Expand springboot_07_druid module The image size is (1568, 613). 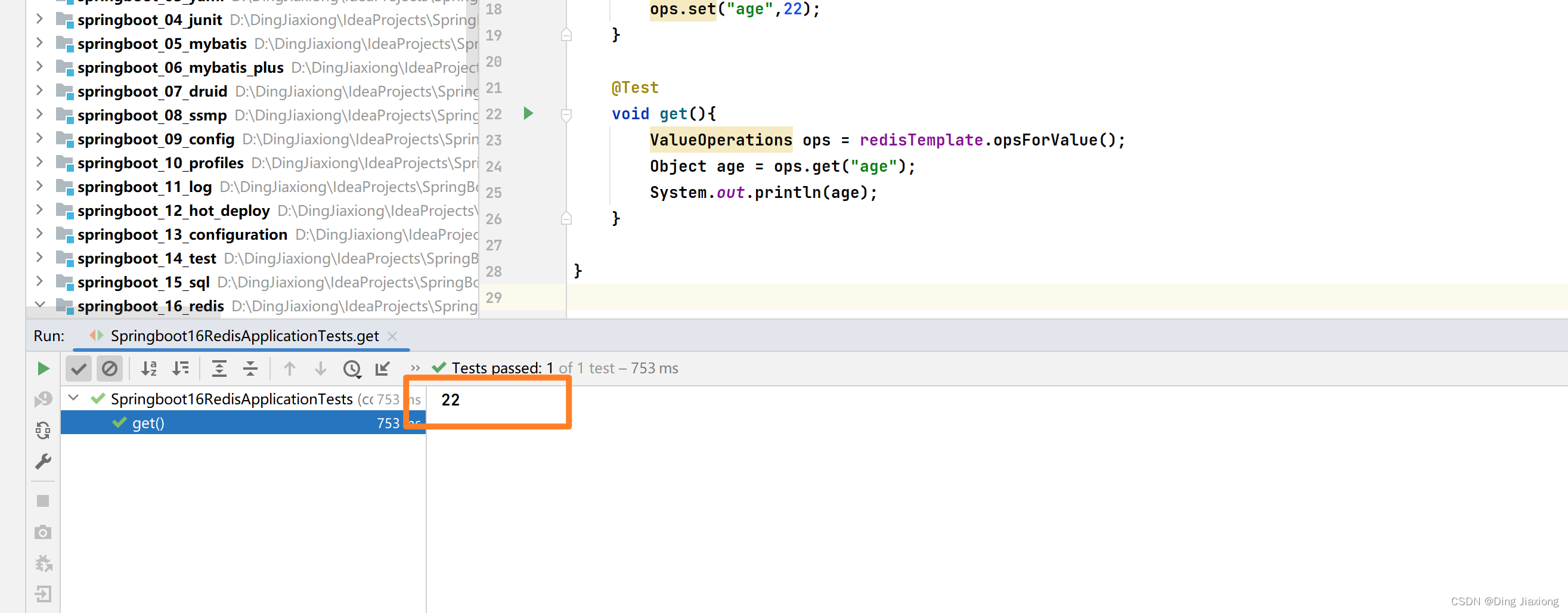[x=39, y=90]
